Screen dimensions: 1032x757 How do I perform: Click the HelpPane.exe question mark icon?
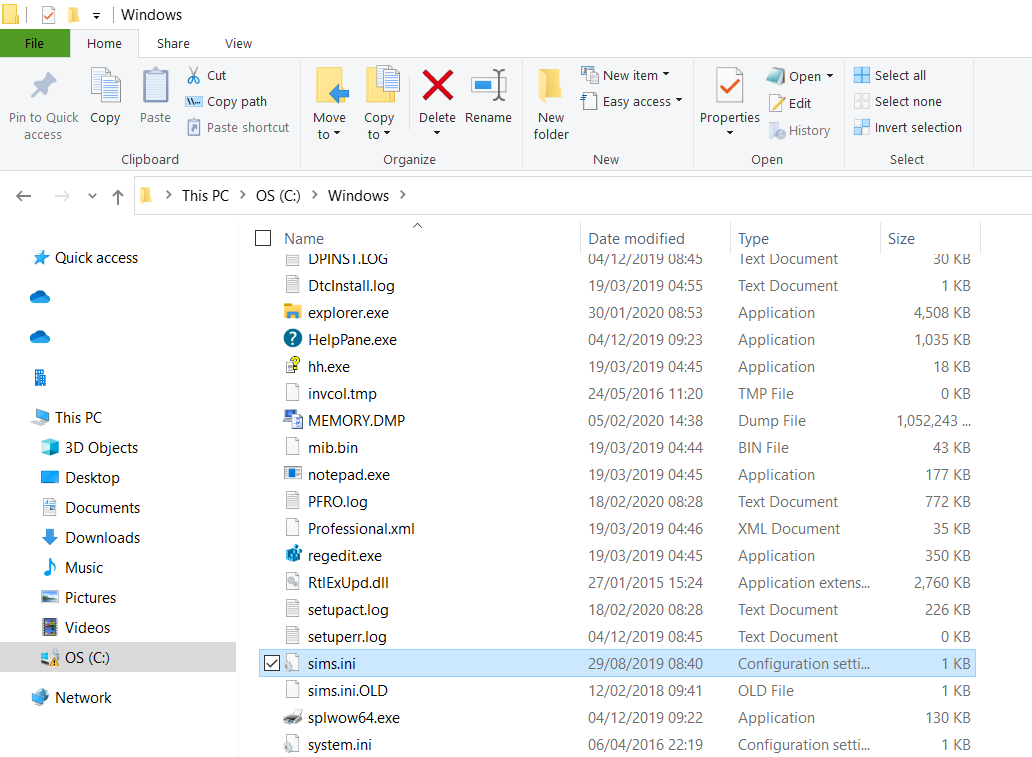(x=293, y=339)
